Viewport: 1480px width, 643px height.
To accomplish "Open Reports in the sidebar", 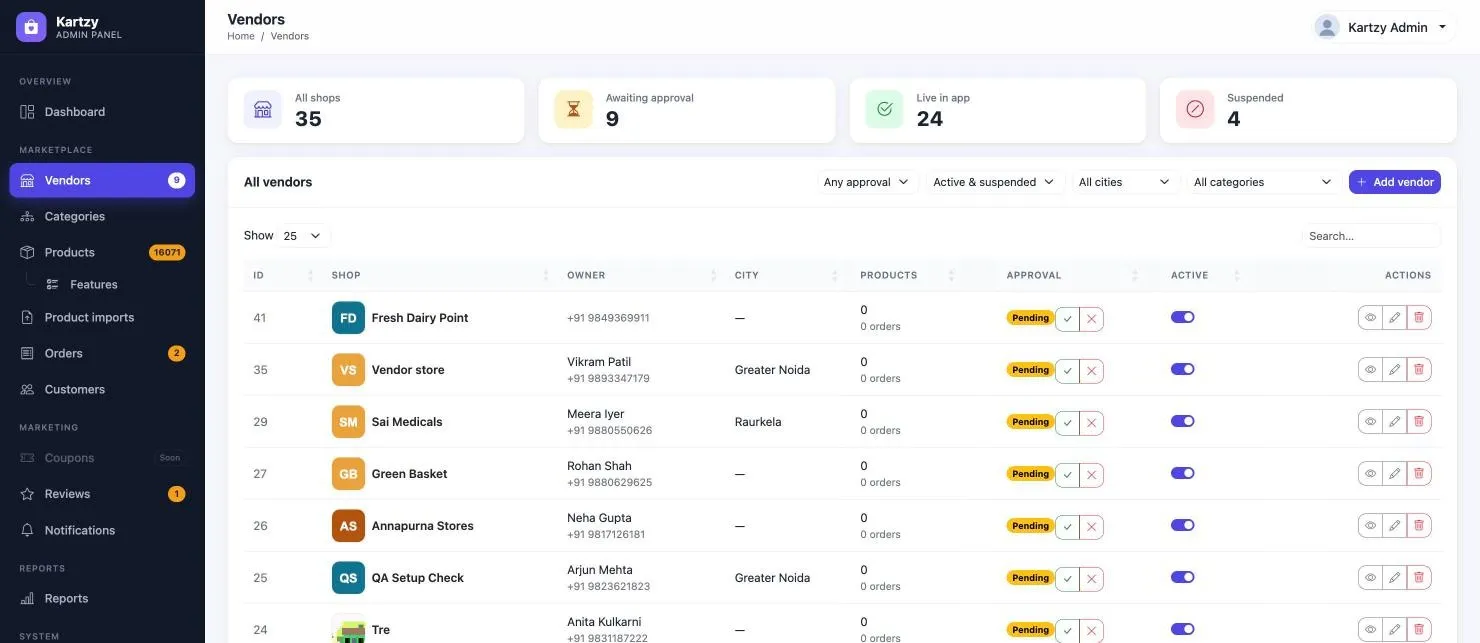I will click(102, 598).
